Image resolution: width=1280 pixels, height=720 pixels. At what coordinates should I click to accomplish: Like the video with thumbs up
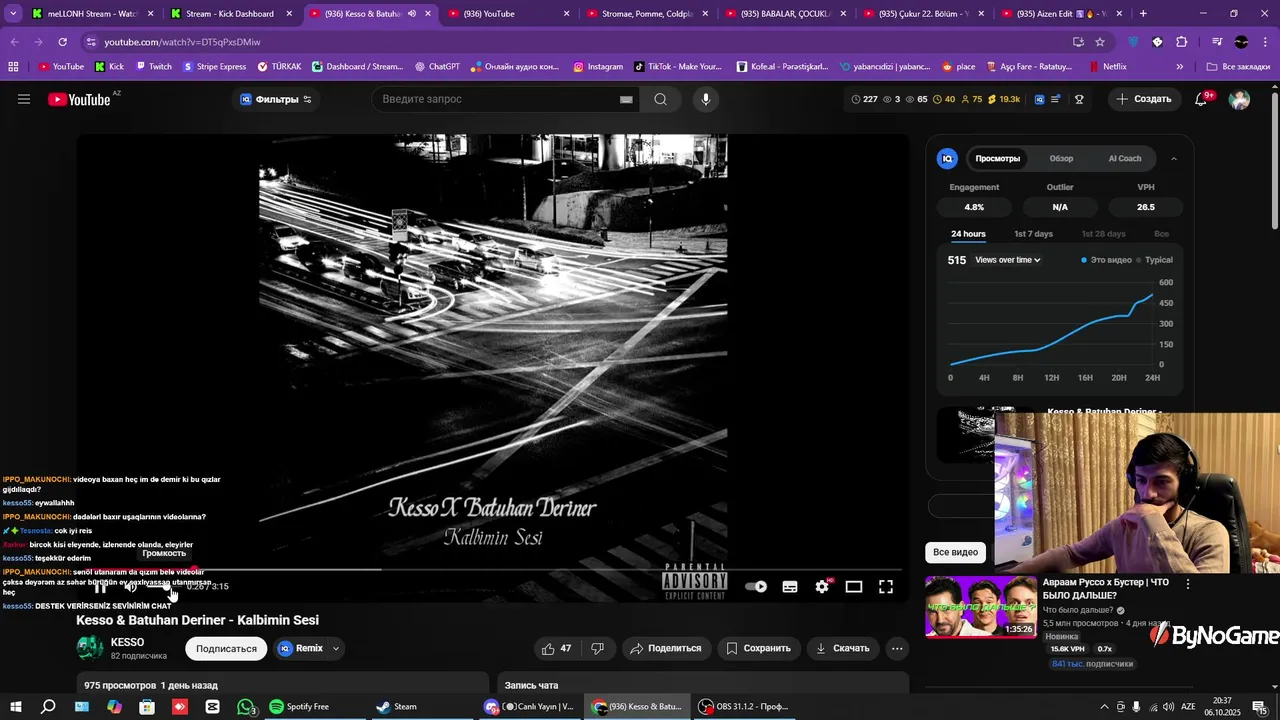pos(556,648)
